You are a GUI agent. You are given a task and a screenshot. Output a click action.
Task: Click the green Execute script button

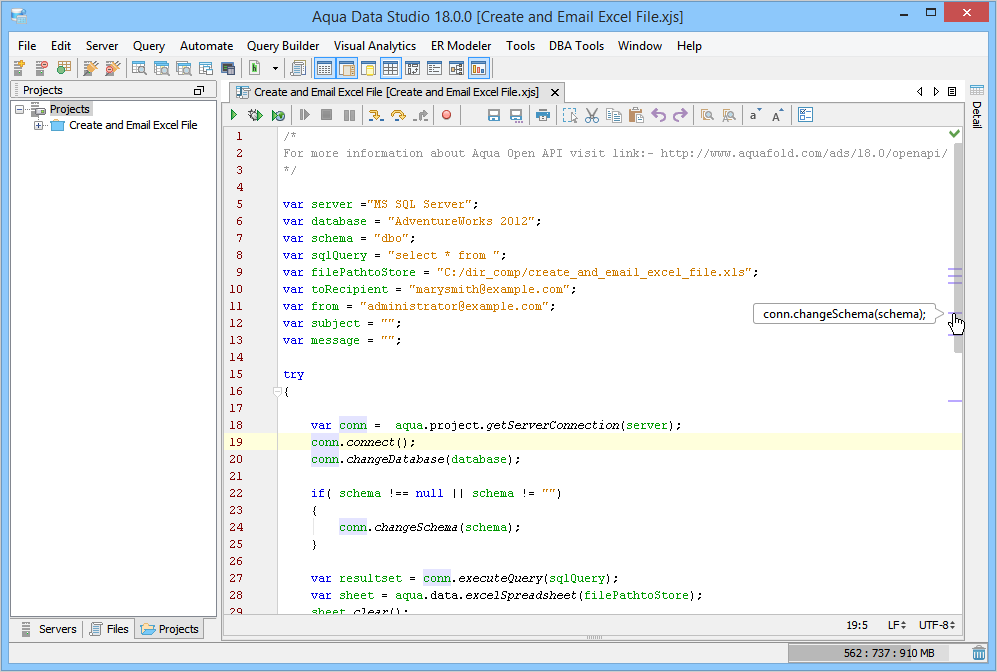click(234, 116)
